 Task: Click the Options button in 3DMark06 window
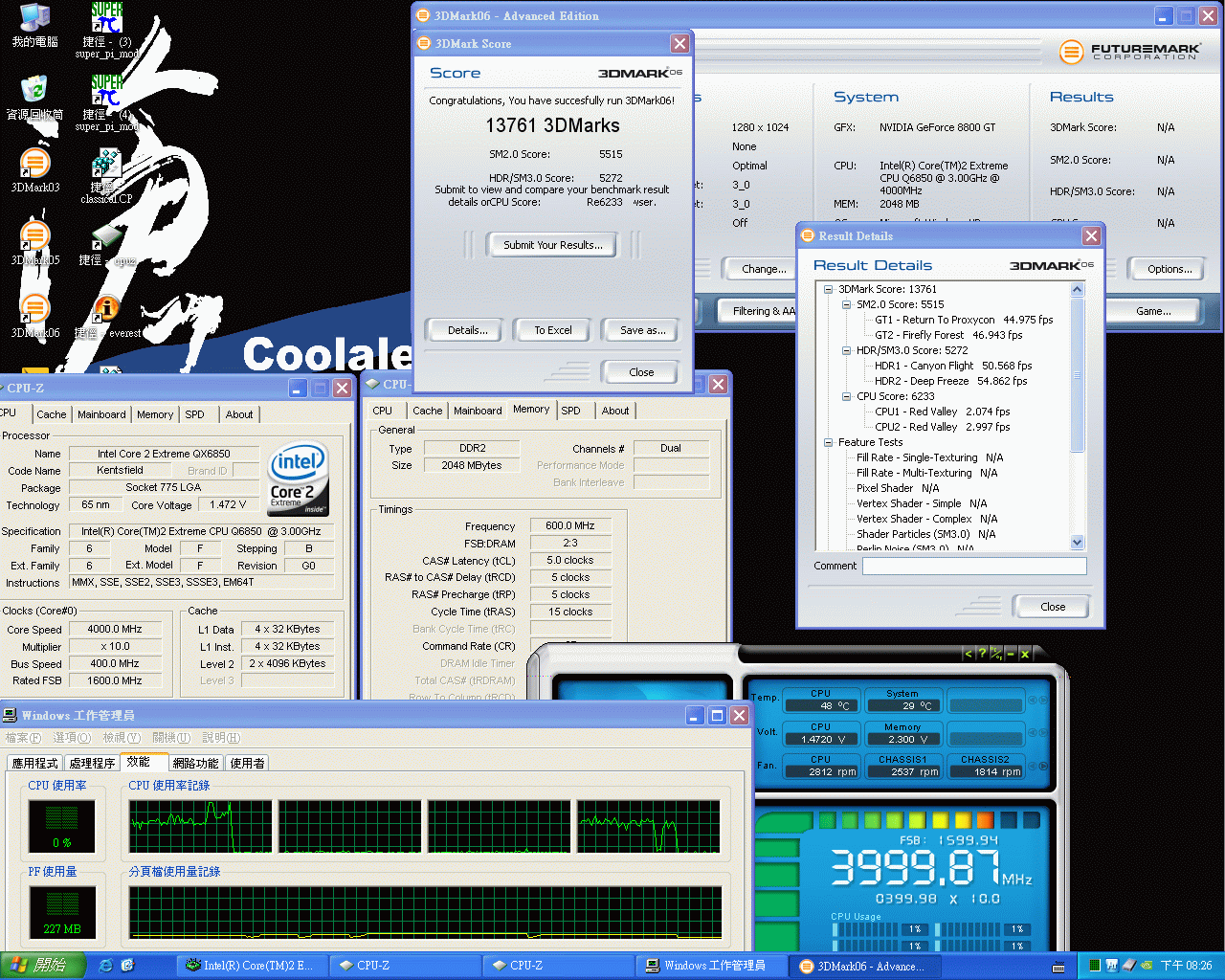coord(1169,269)
